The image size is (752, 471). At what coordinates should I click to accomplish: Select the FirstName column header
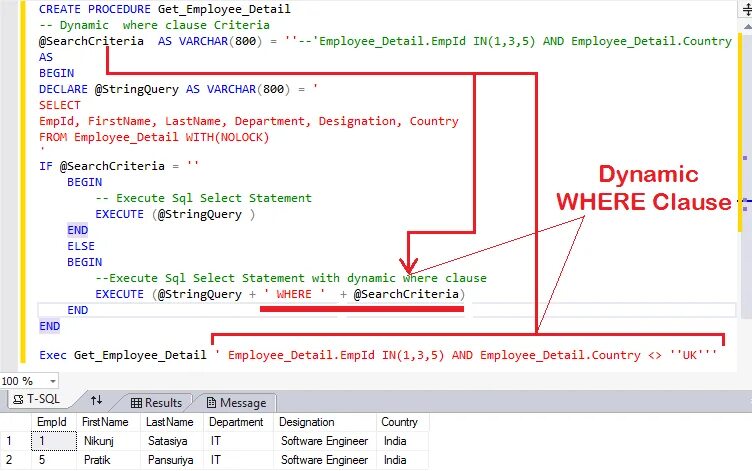[108, 422]
